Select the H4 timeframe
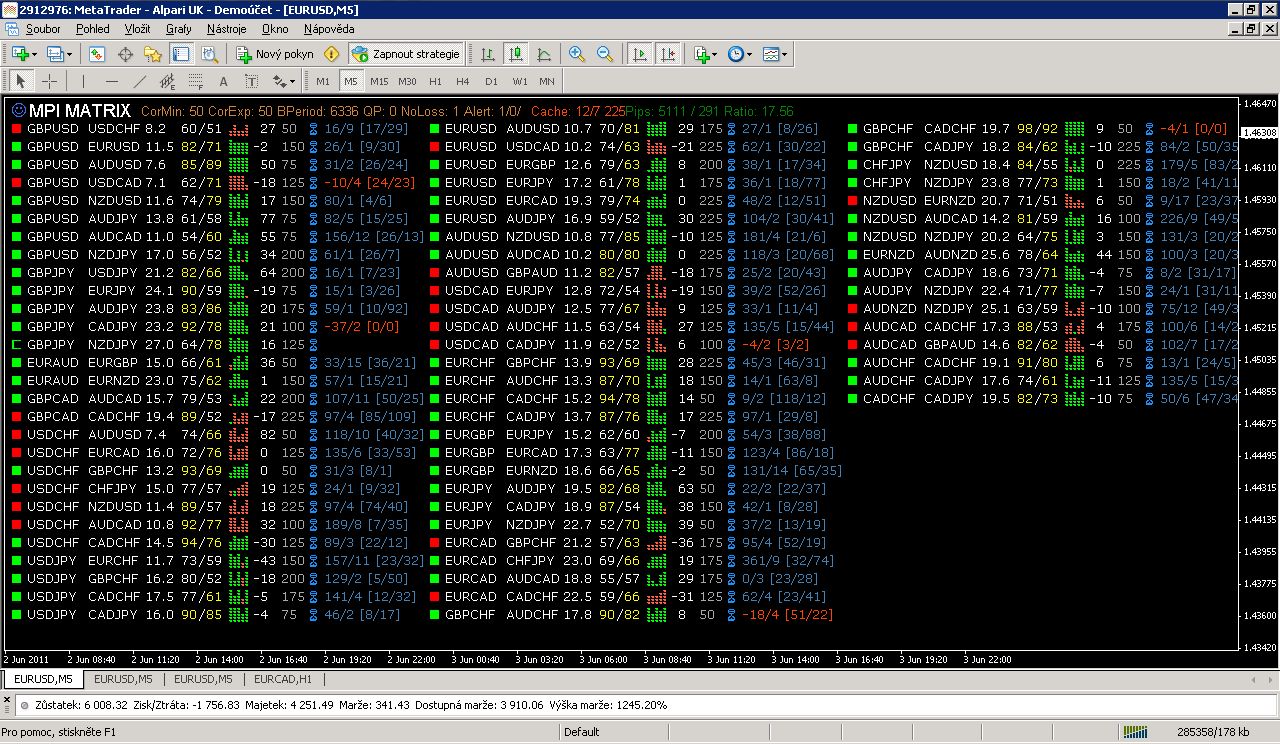 pos(462,81)
